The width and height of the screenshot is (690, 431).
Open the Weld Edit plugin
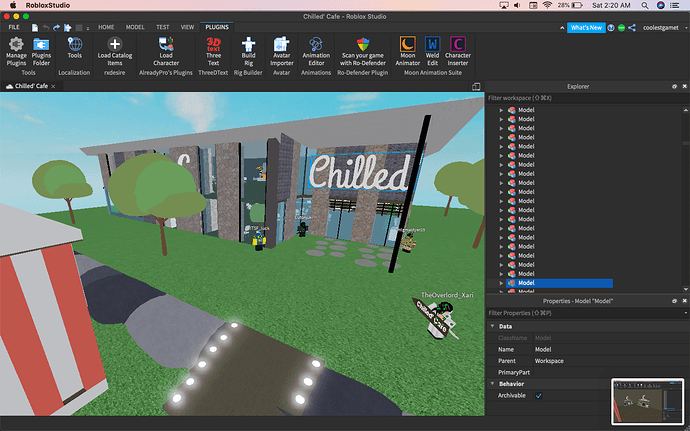point(432,52)
